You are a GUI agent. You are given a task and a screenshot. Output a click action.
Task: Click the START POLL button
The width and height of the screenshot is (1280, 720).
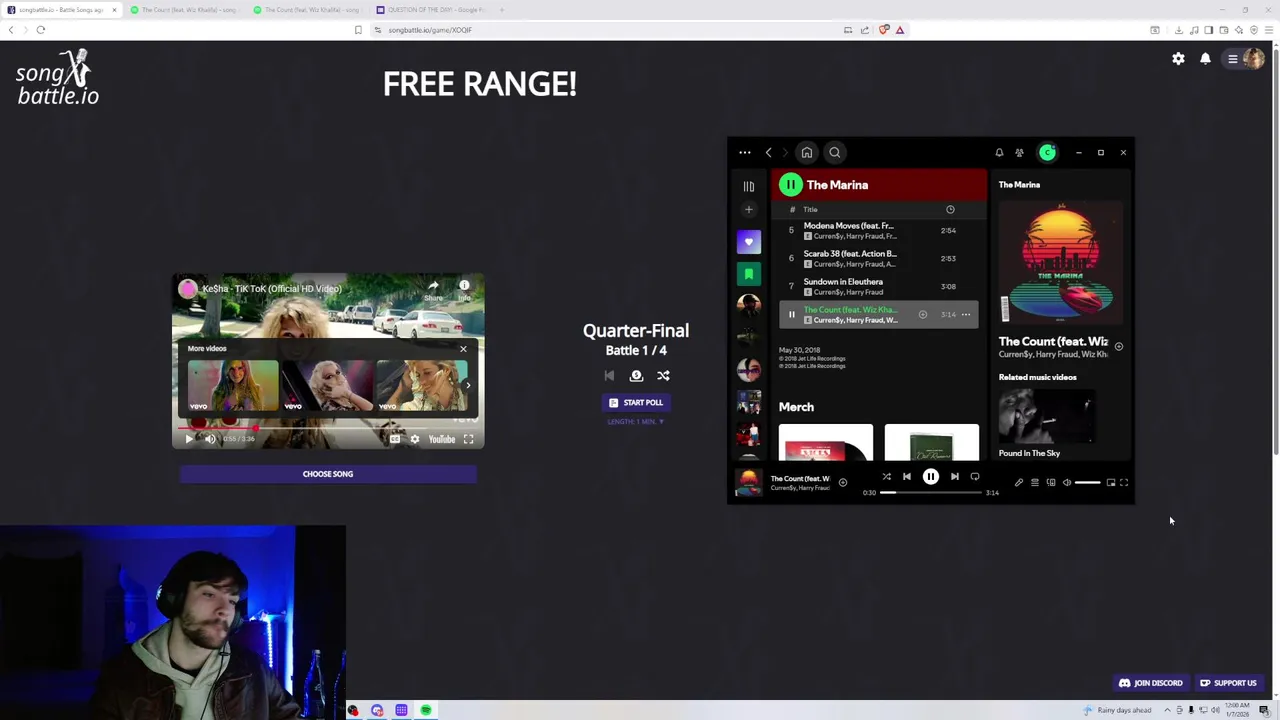click(x=636, y=403)
